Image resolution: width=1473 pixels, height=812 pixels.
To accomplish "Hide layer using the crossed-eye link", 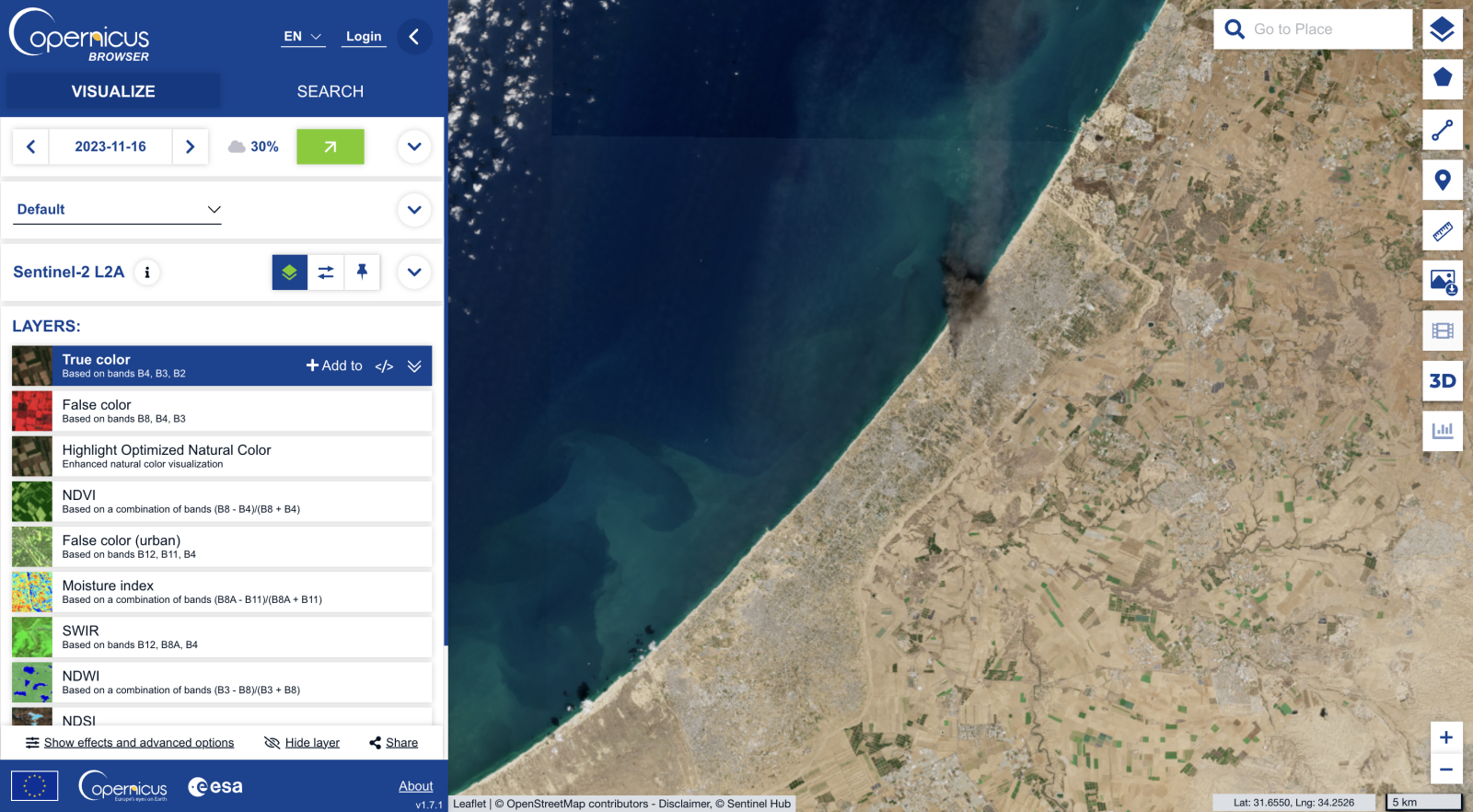I will 302,743.
